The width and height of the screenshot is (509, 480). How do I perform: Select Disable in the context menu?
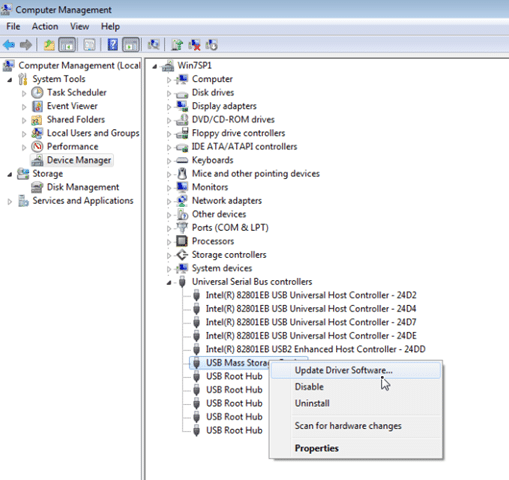pyautogui.click(x=309, y=387)
